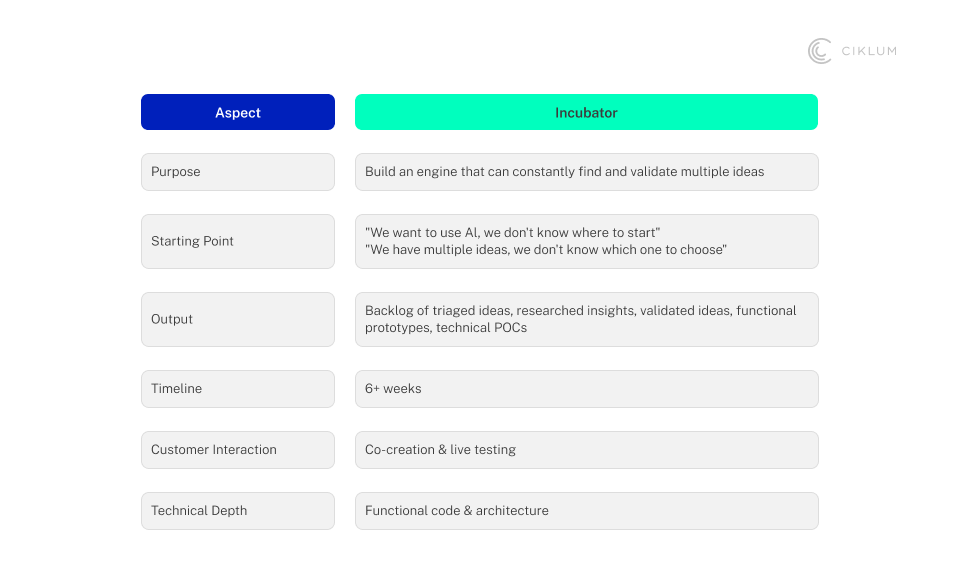Viewport: 960px width, 568px height.
Task: Click the 'We have multiple ideas' quote
Action: 545,250
